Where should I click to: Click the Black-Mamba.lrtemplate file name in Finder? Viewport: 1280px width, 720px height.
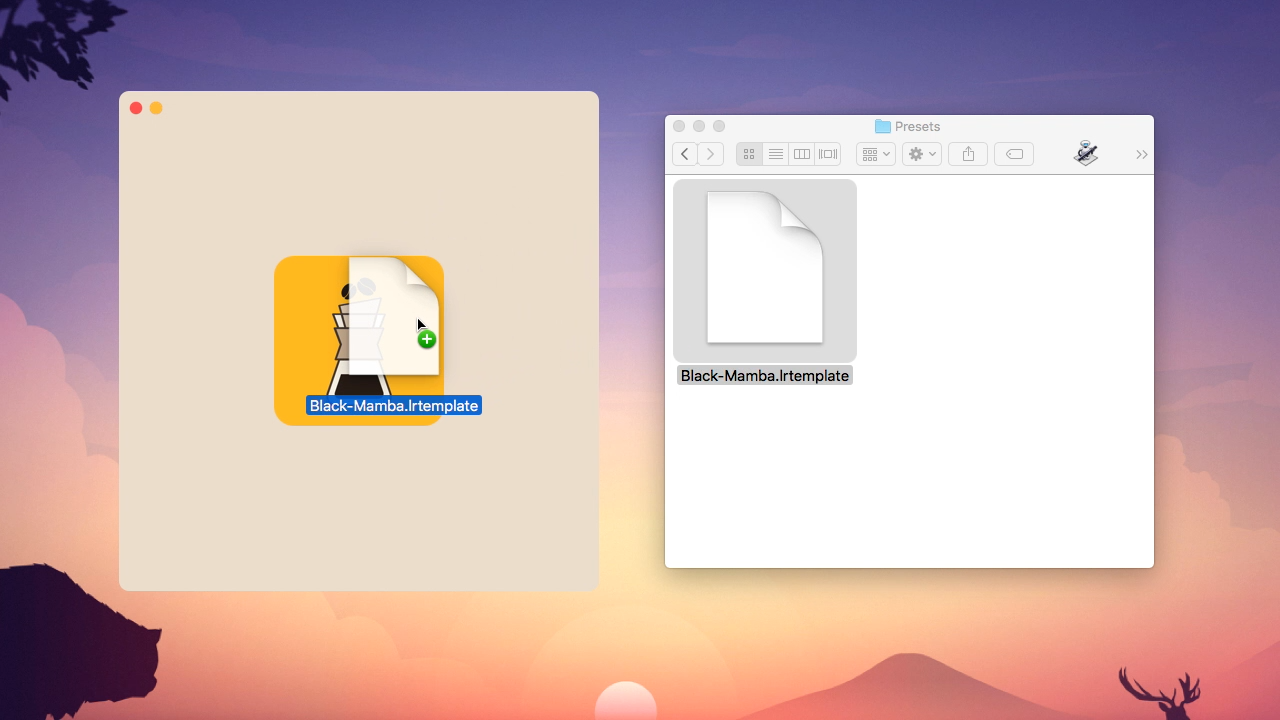pyautogui.click(x=765, y=376)
